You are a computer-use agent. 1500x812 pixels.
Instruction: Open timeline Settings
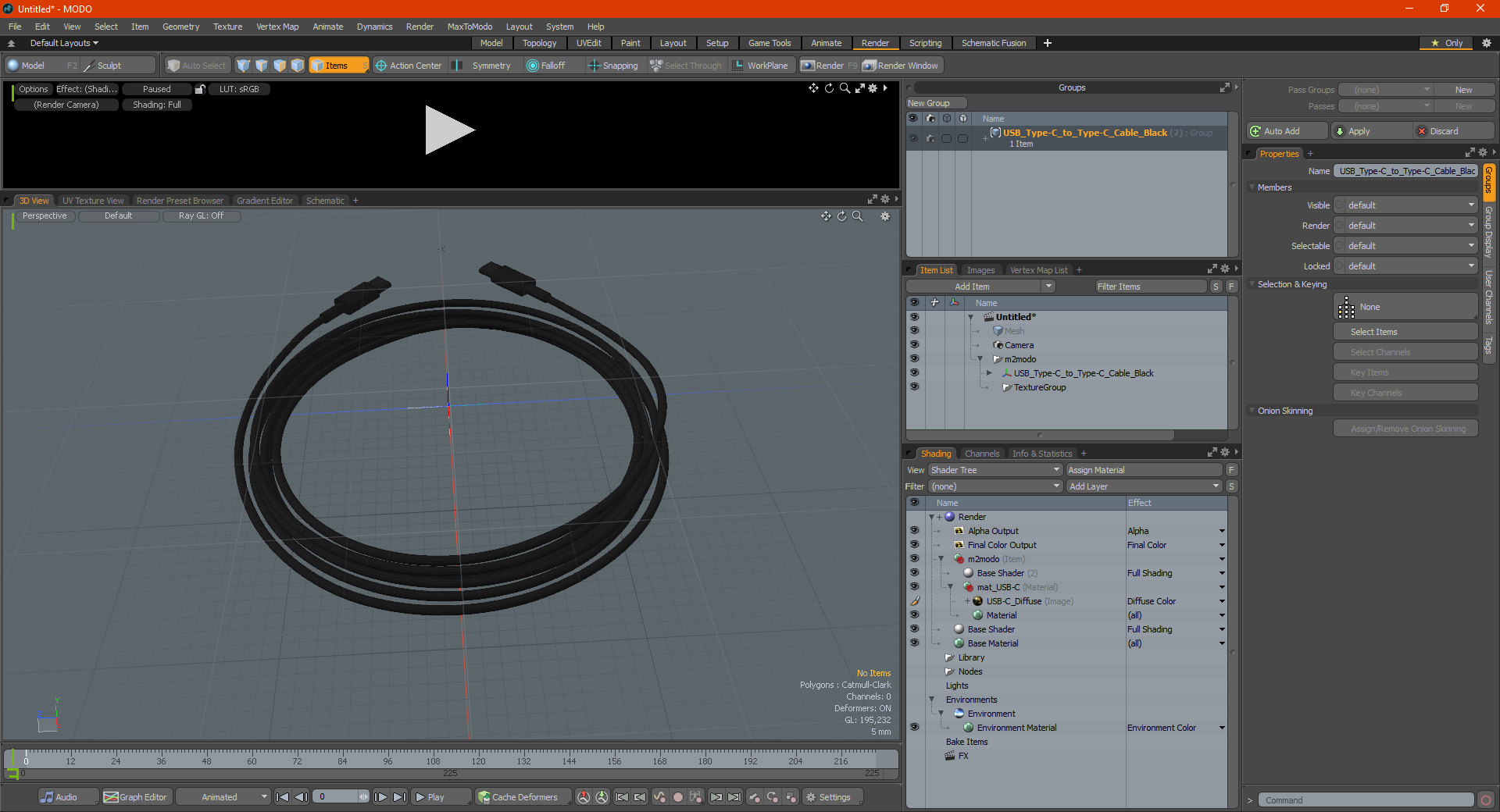point(833,797)
